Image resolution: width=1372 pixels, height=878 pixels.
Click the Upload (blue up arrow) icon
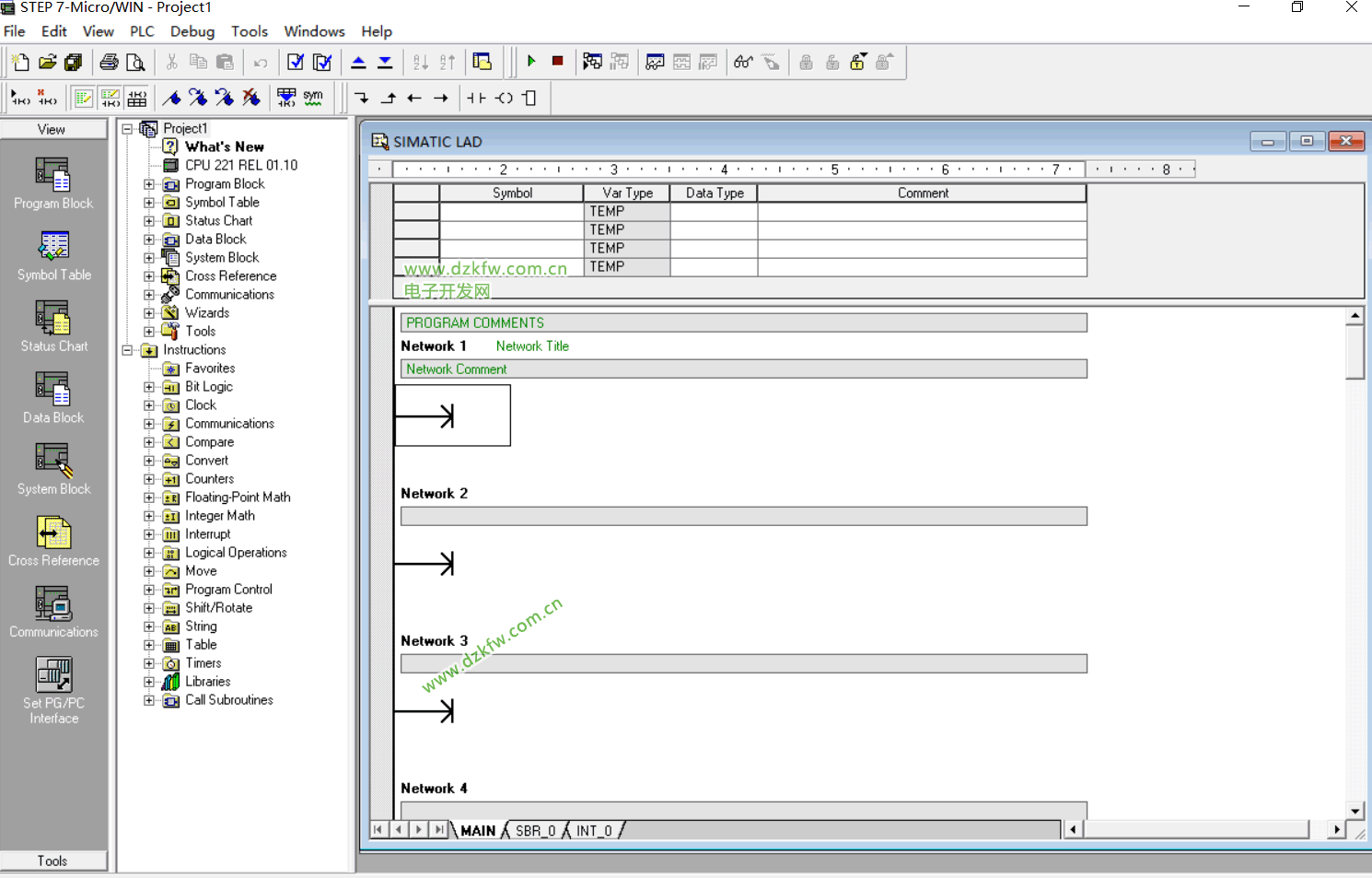click(359, 63)
